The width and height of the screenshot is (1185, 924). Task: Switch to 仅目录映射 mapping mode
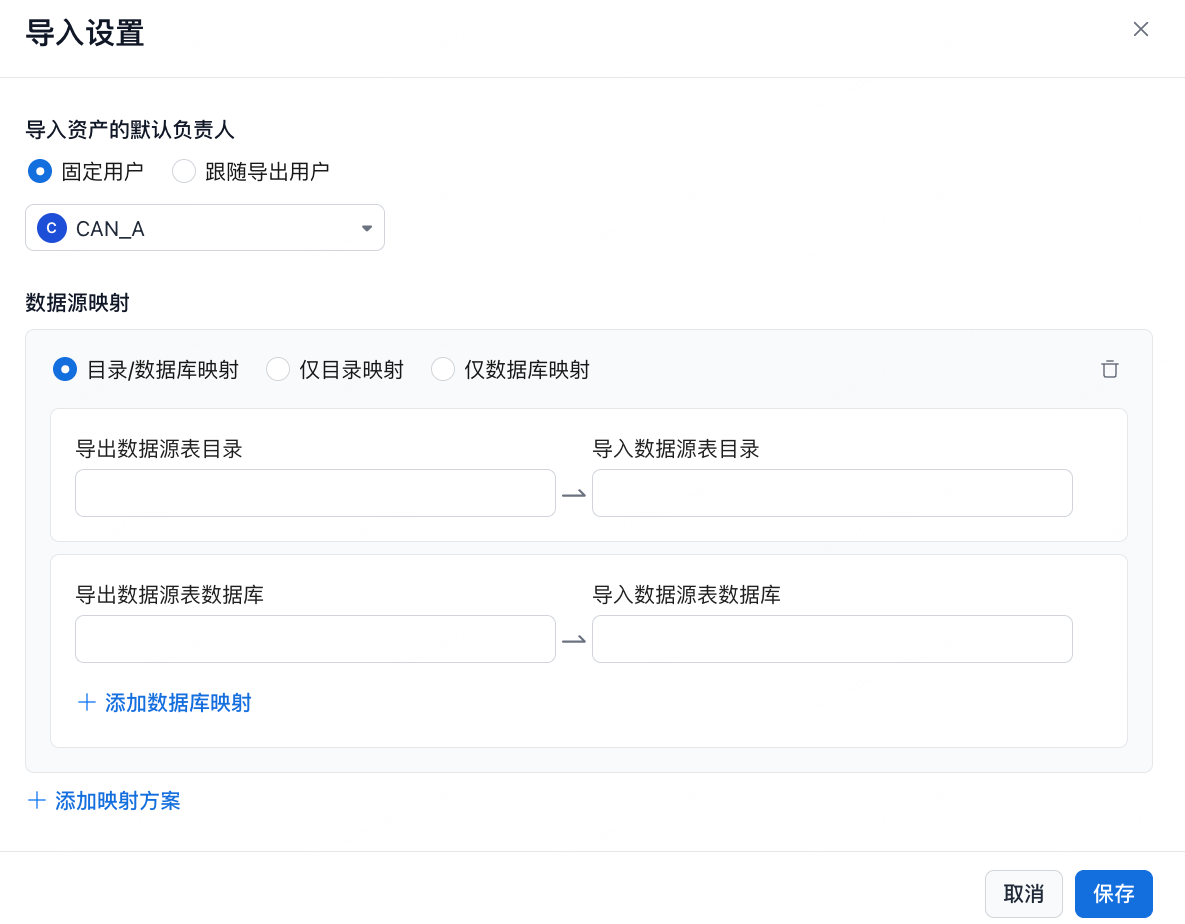pyautogui.click(x=278, y=370)
